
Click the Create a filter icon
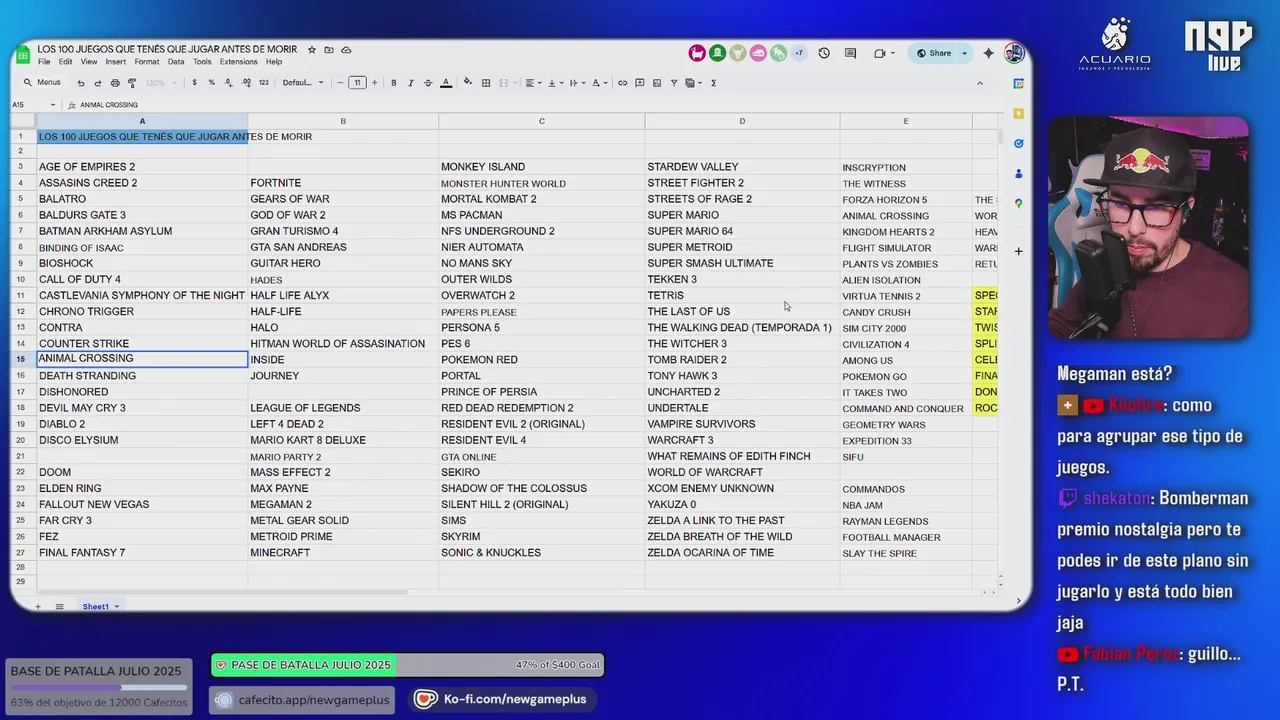click(x=674, y=83)
